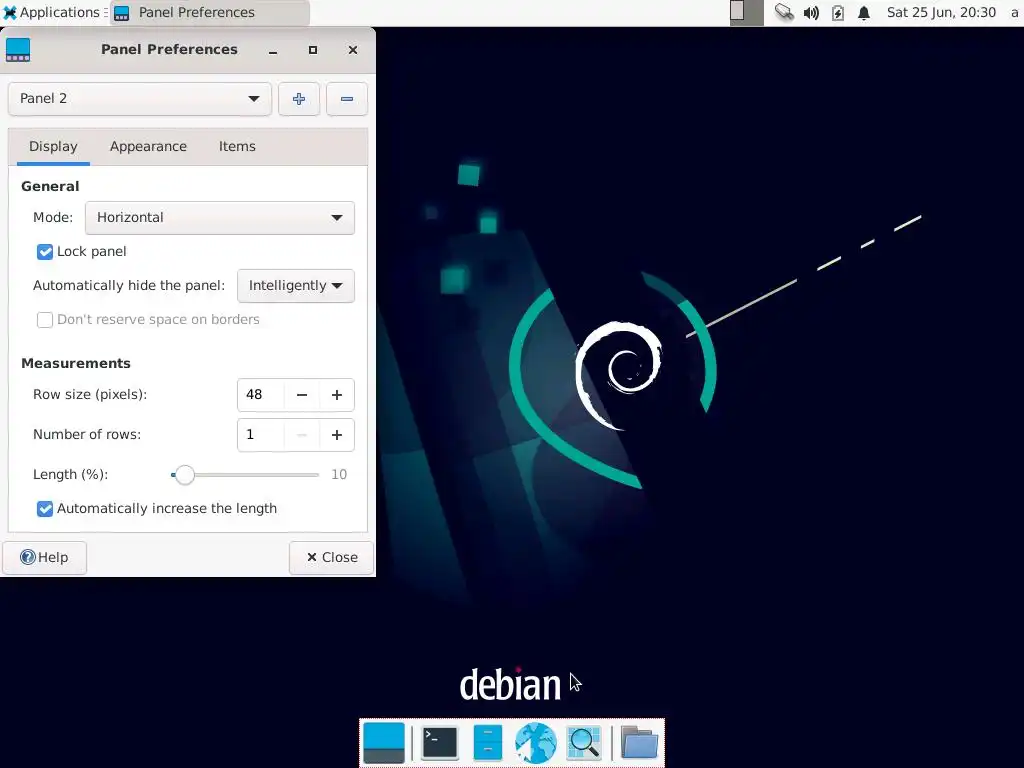This screenshot has height=768, width=1024.
Task: Open the Web Browser globe icon
Action: tap(536, 743)
